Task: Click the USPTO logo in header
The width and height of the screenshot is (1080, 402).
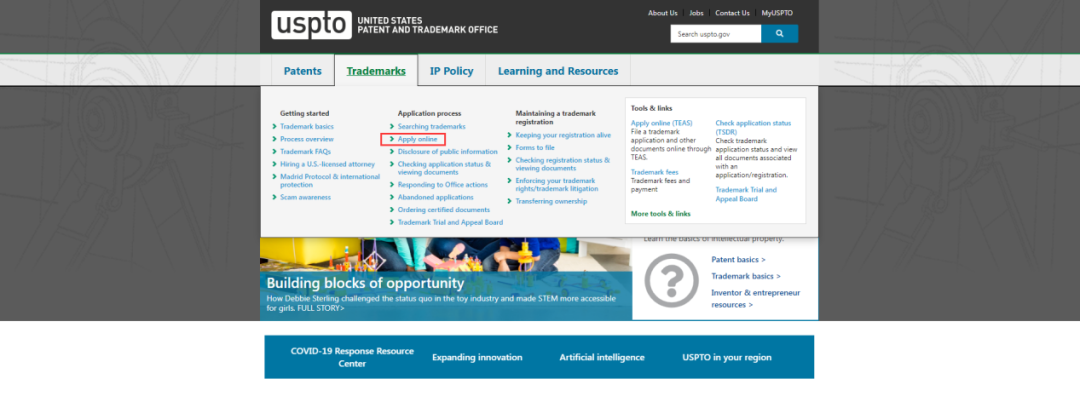Action: point(310,24)
